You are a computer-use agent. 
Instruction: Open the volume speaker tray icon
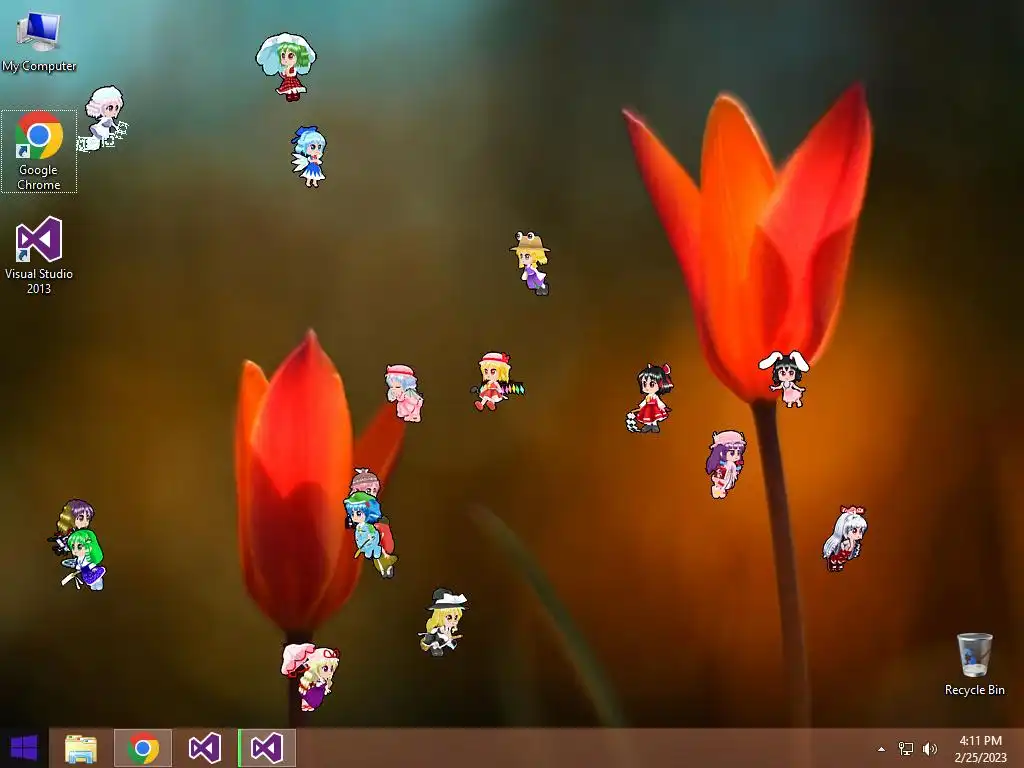[x=930, y=749]
